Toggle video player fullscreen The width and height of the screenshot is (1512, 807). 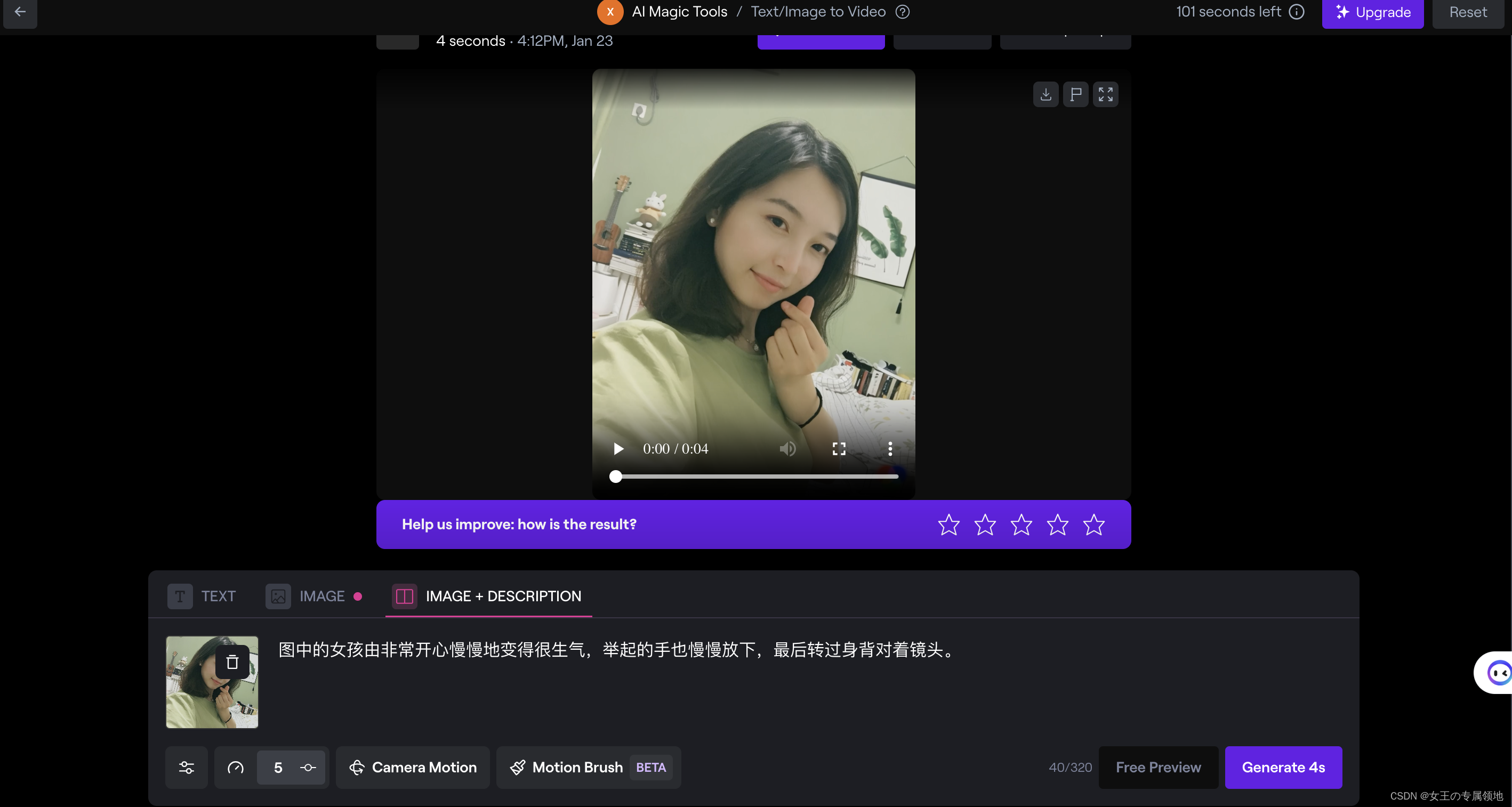[x=839, y=449]
